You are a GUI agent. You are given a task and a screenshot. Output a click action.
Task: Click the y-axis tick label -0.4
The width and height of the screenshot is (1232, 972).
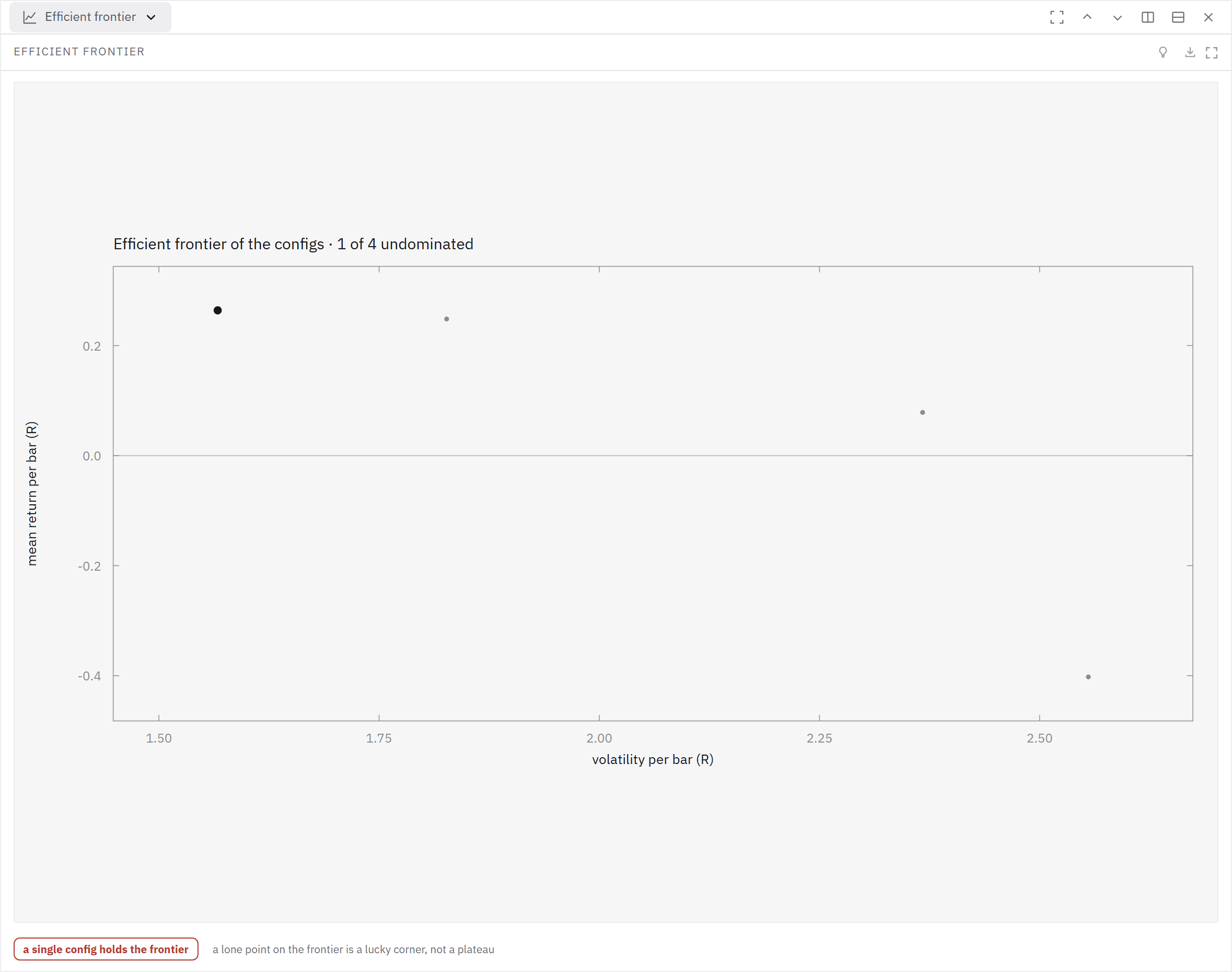point(89,676)
